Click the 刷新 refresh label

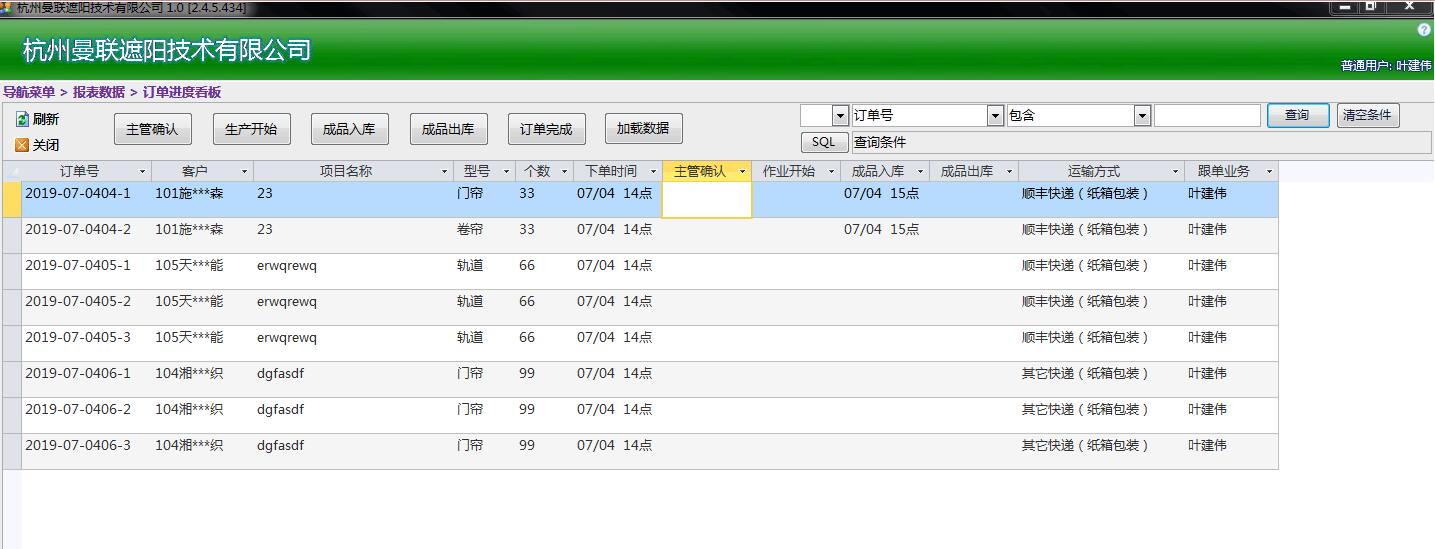tap(46, 119)
